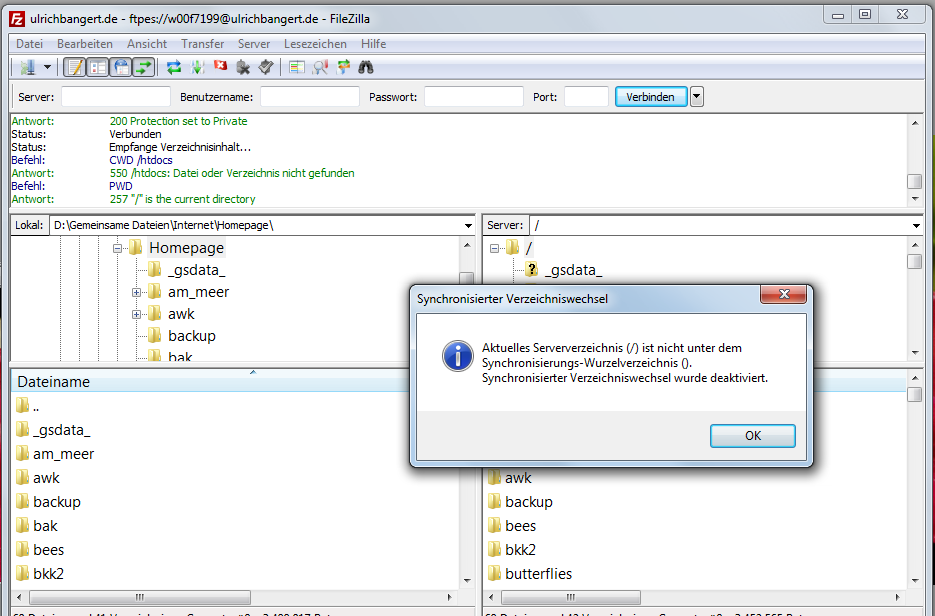Refresh file lists with blue arrows icon
The height and width of the screenshot is (616, 935).
[174, 67]
